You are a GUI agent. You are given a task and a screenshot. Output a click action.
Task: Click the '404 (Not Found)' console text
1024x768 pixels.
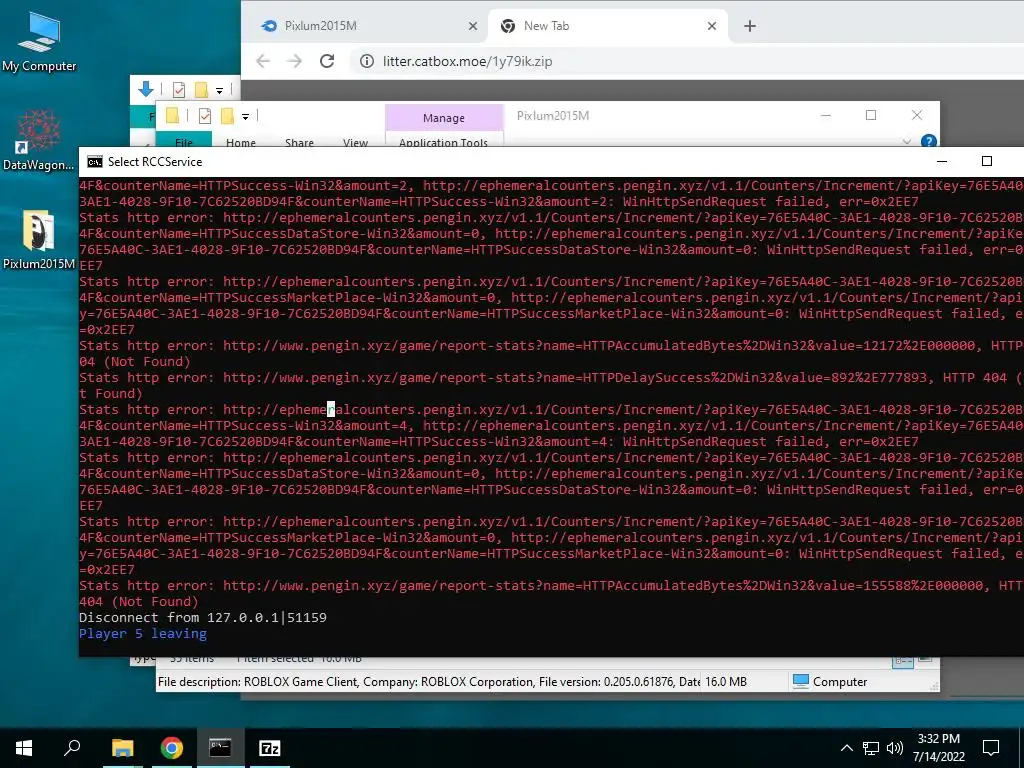coord(138,601)
